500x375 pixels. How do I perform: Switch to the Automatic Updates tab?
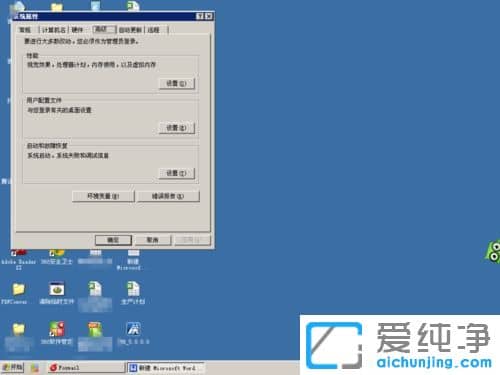pyautogui.click(x=130, y=30)
